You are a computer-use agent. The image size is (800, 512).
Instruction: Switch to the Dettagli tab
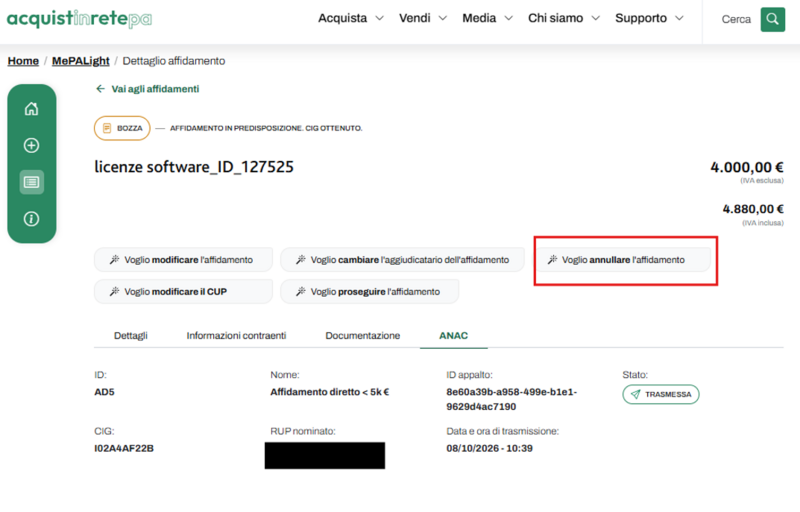coord(131,336)
